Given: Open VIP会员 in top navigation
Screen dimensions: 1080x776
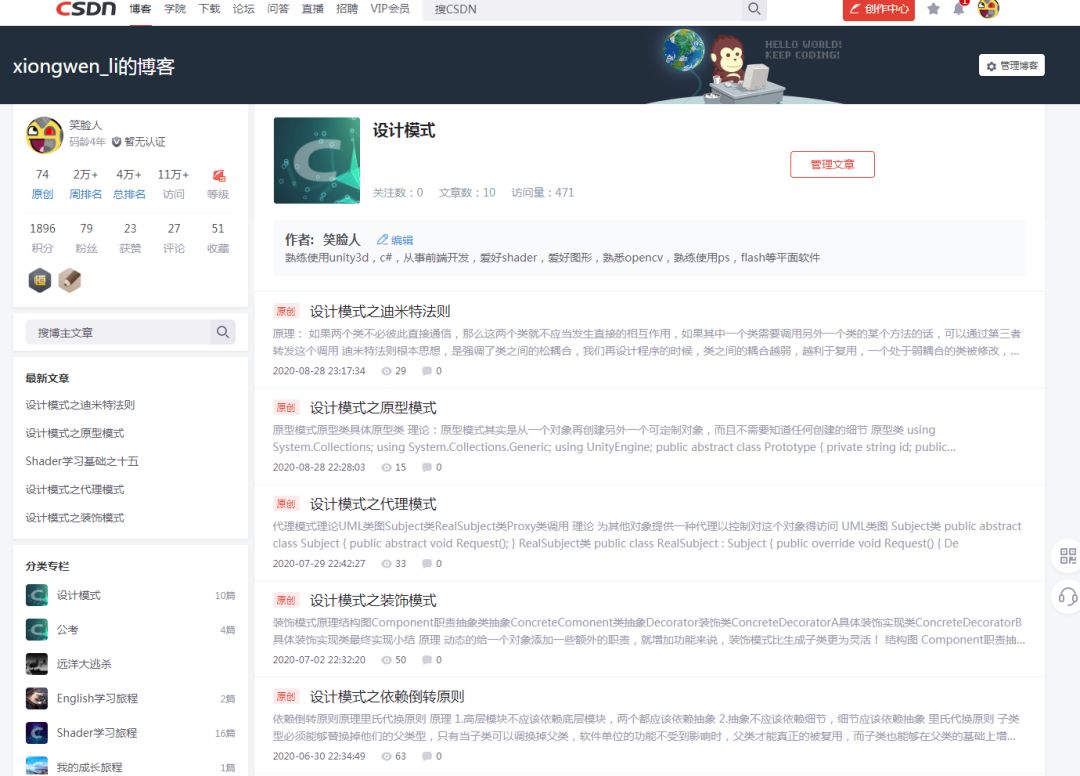Looking at the screenshot, I should pyautogui.click(x=390, y=9).
